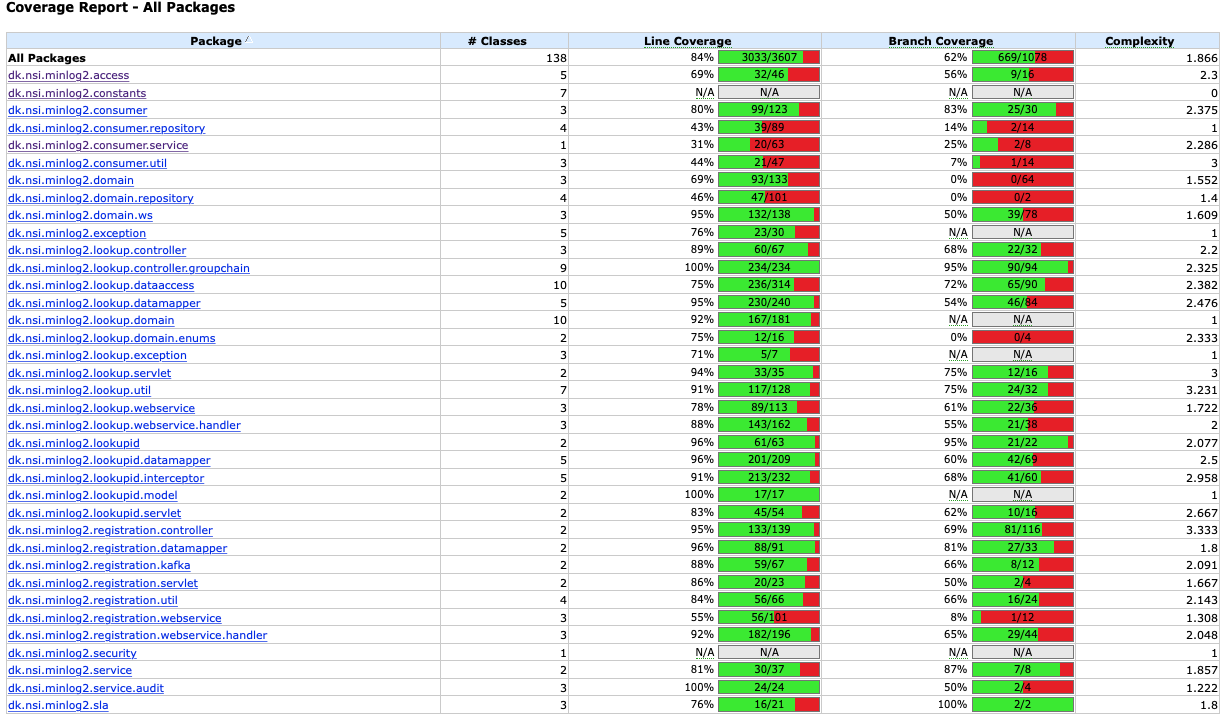Open dk.nsi.minlog2.consumer.repository package
This screenshot has width=1226, height=719.
pyautogui.click(x=106, y=128)
